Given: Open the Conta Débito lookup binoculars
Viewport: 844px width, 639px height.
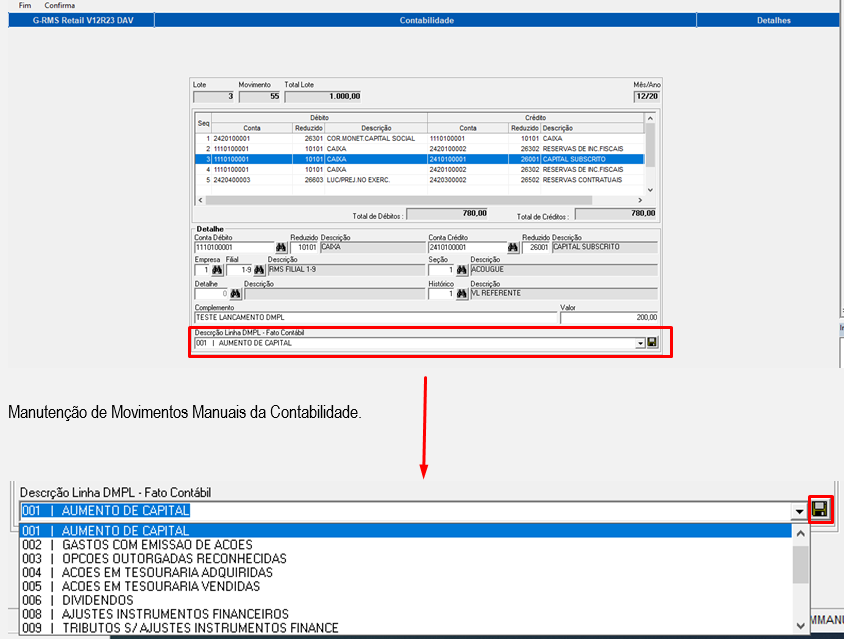Looking at the screenshot, I should point(279,245).
